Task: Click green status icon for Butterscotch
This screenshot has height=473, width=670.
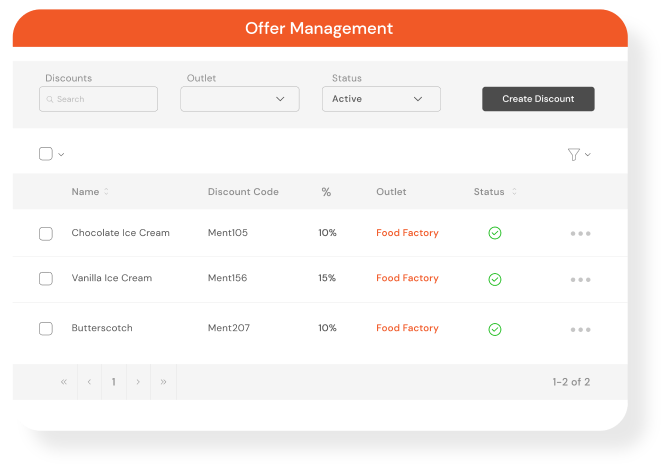Action: click(495, 328)
